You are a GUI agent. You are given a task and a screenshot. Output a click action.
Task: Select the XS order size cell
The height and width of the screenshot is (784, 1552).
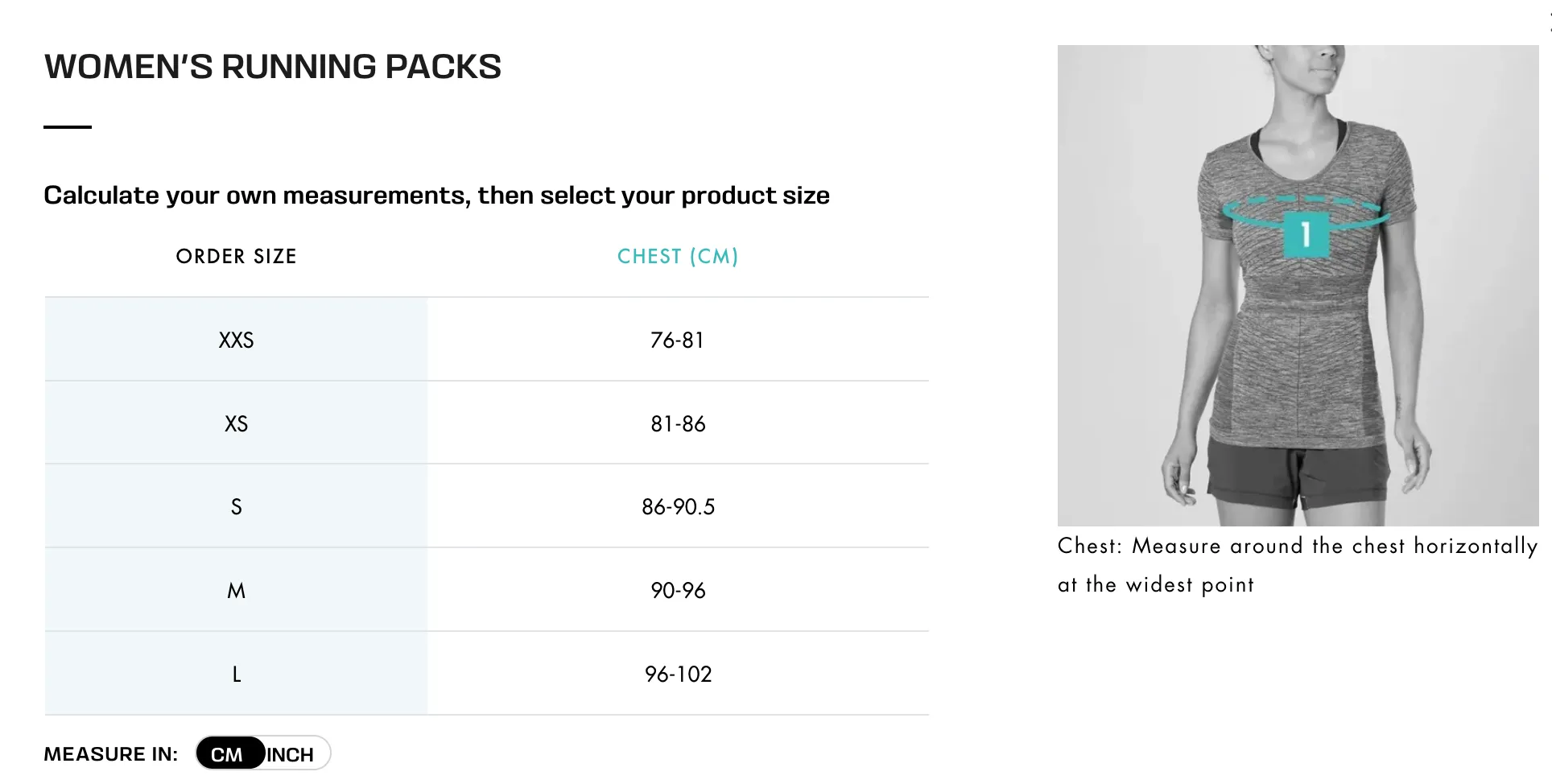pyautogui.click(x=236, y=423)
